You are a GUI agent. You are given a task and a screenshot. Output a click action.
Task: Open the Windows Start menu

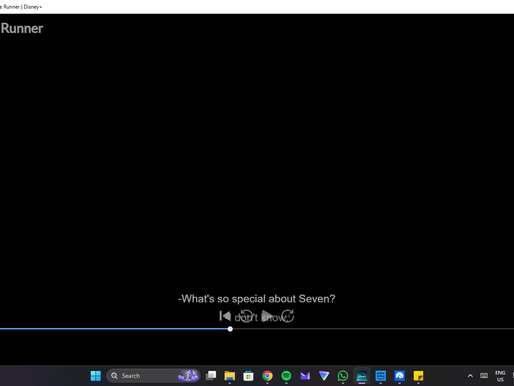(96, 376)
